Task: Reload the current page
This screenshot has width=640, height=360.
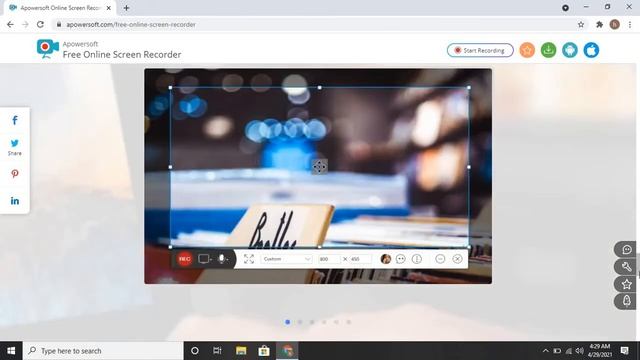Action: (x=40, y=24)
